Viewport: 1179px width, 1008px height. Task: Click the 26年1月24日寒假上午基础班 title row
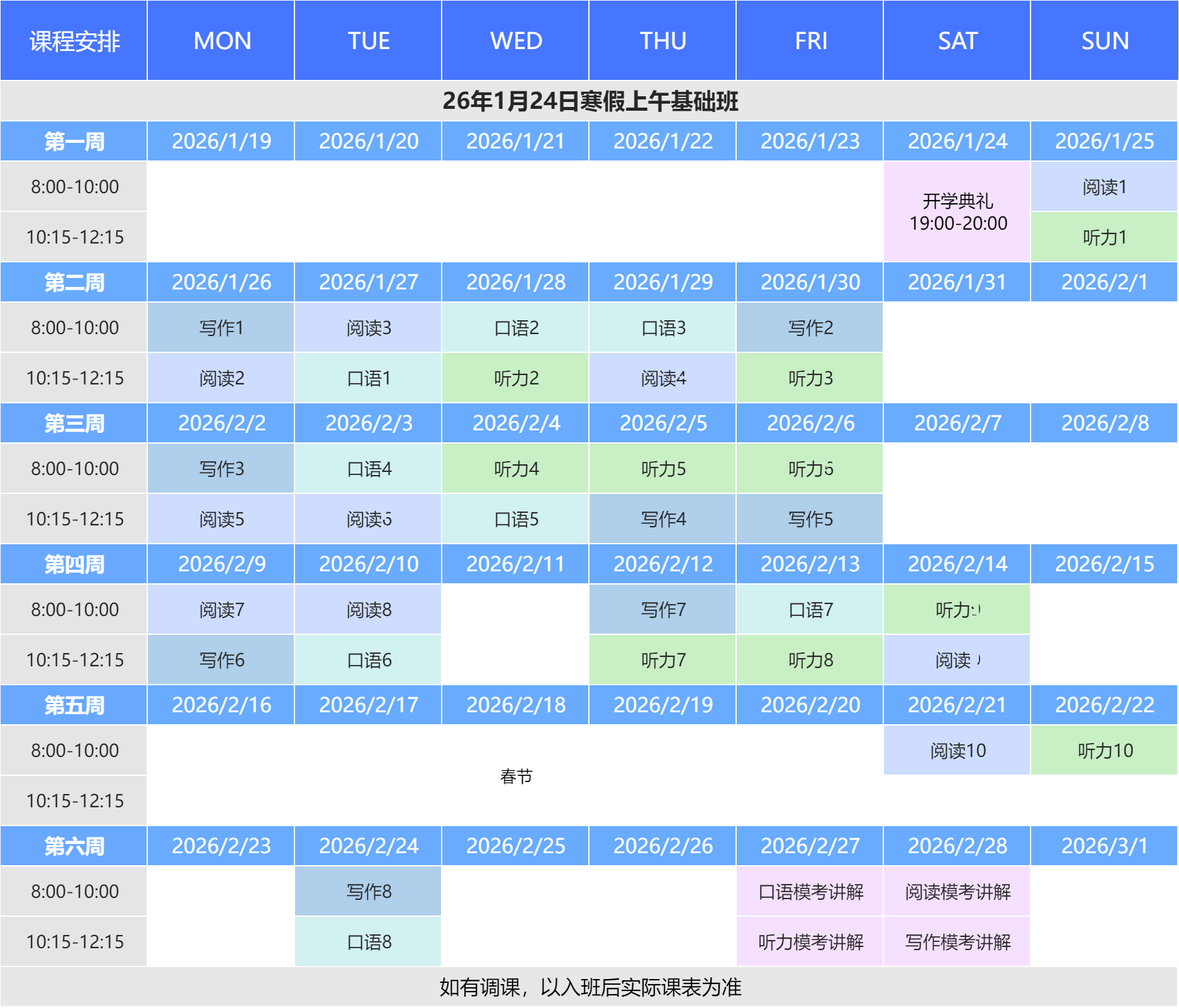pos(589,101)
